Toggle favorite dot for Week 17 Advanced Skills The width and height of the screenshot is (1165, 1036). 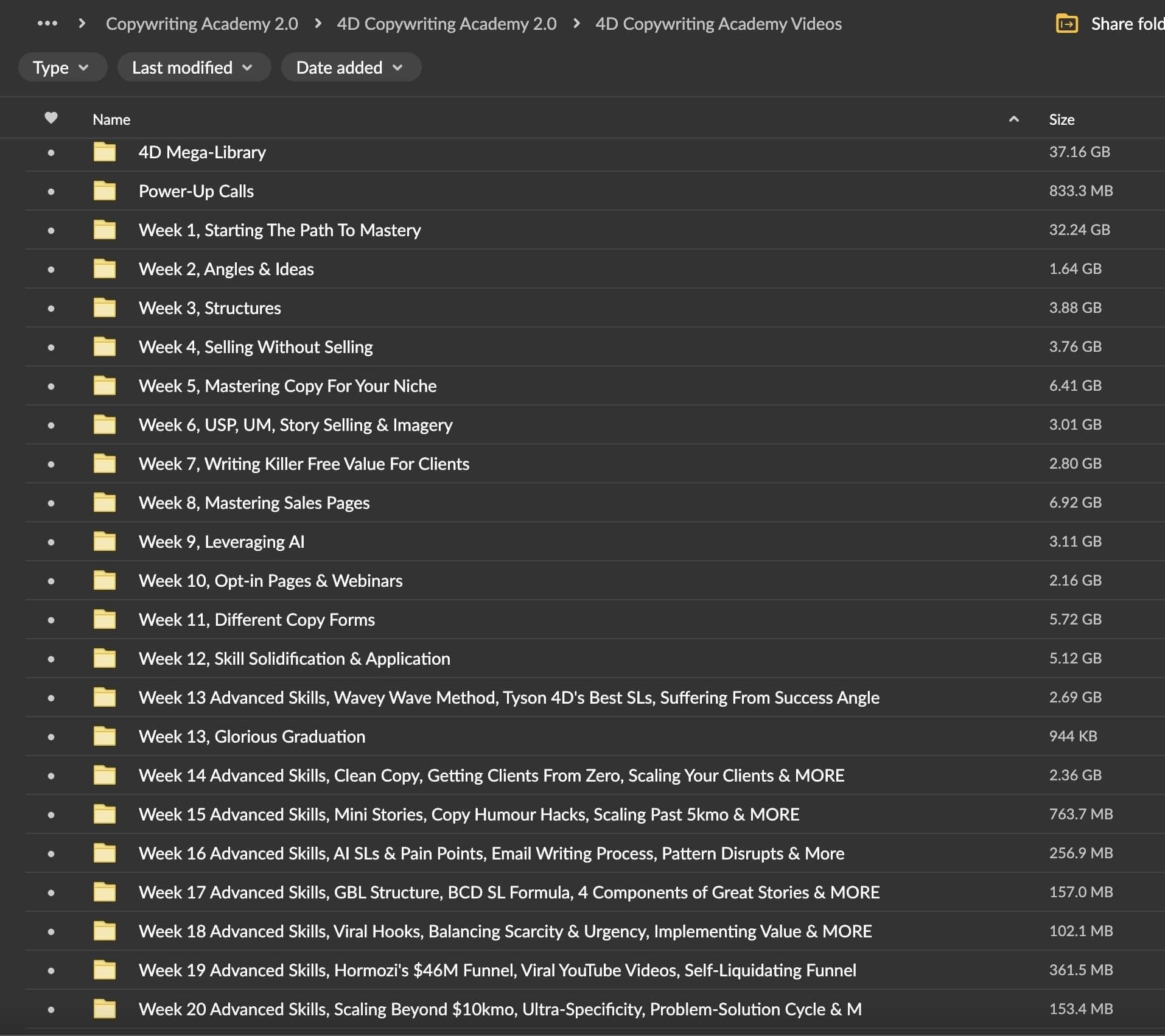pos(51,893)
